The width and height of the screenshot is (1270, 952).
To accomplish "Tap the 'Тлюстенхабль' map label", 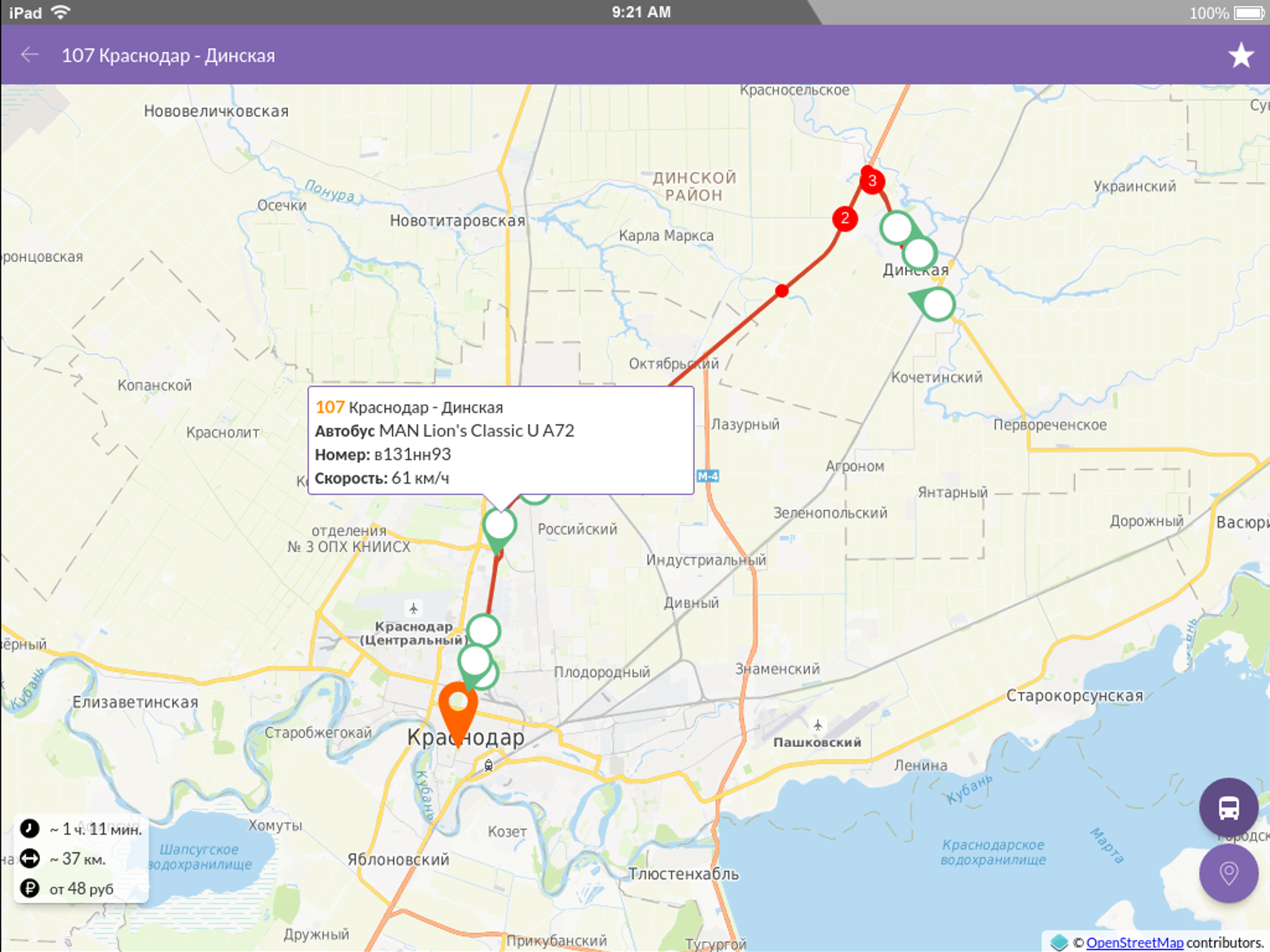I will [x=683, y=874].
